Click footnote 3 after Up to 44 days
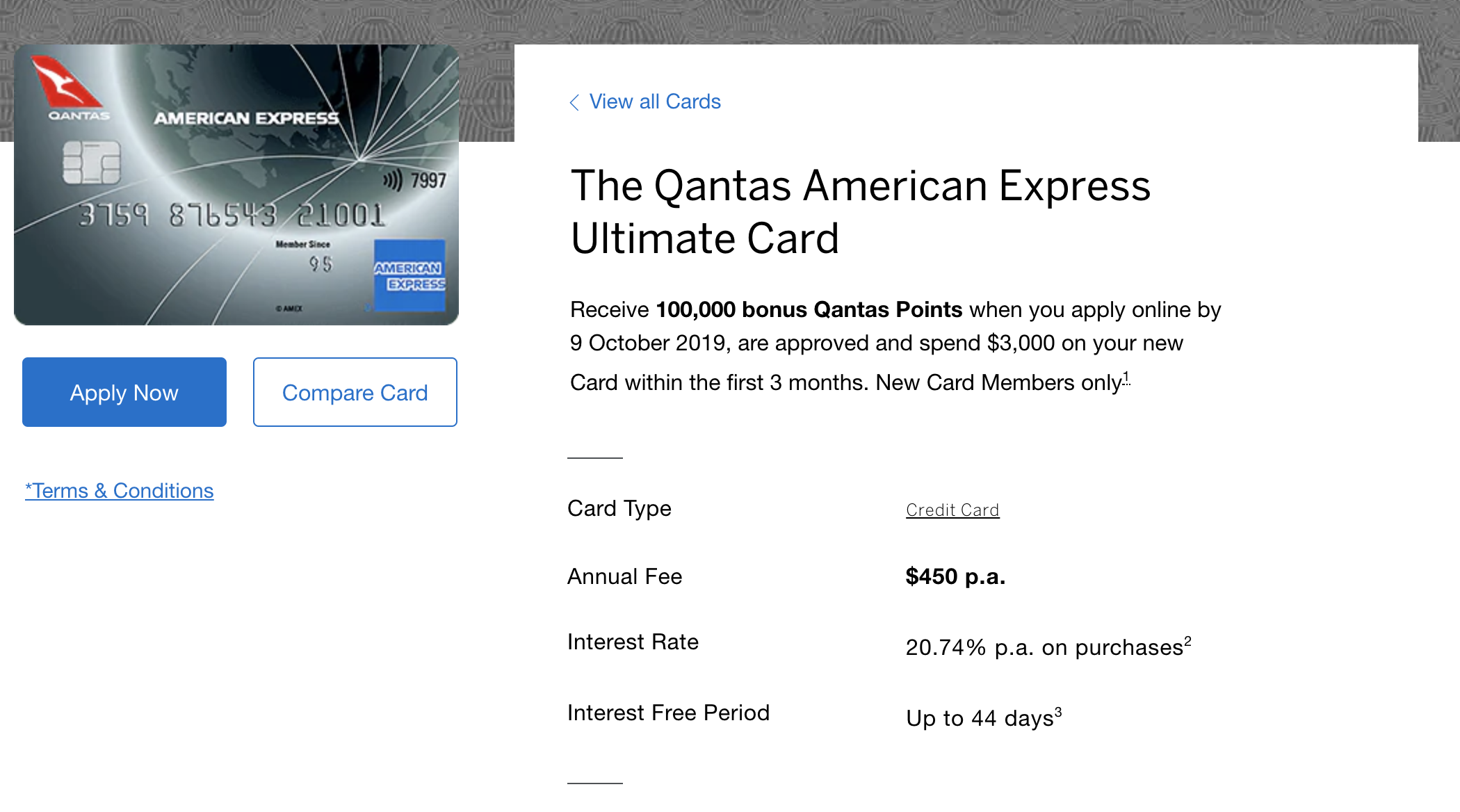This screenshot has height=812, width=1460. (x=1058, y=712)
